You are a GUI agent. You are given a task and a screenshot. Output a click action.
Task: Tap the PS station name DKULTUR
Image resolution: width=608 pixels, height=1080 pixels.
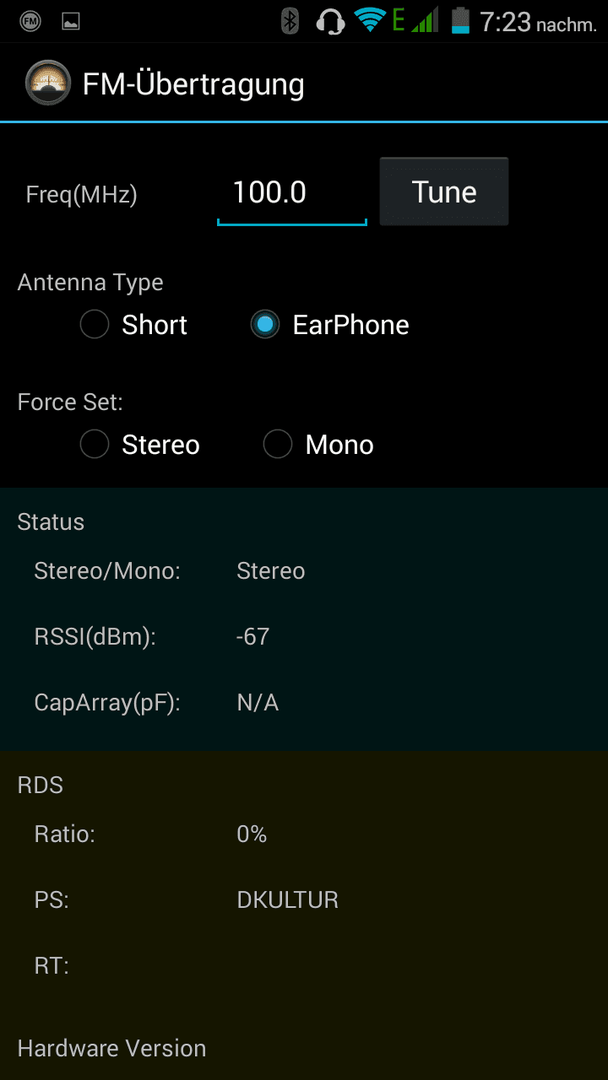(x=288, y=900)
